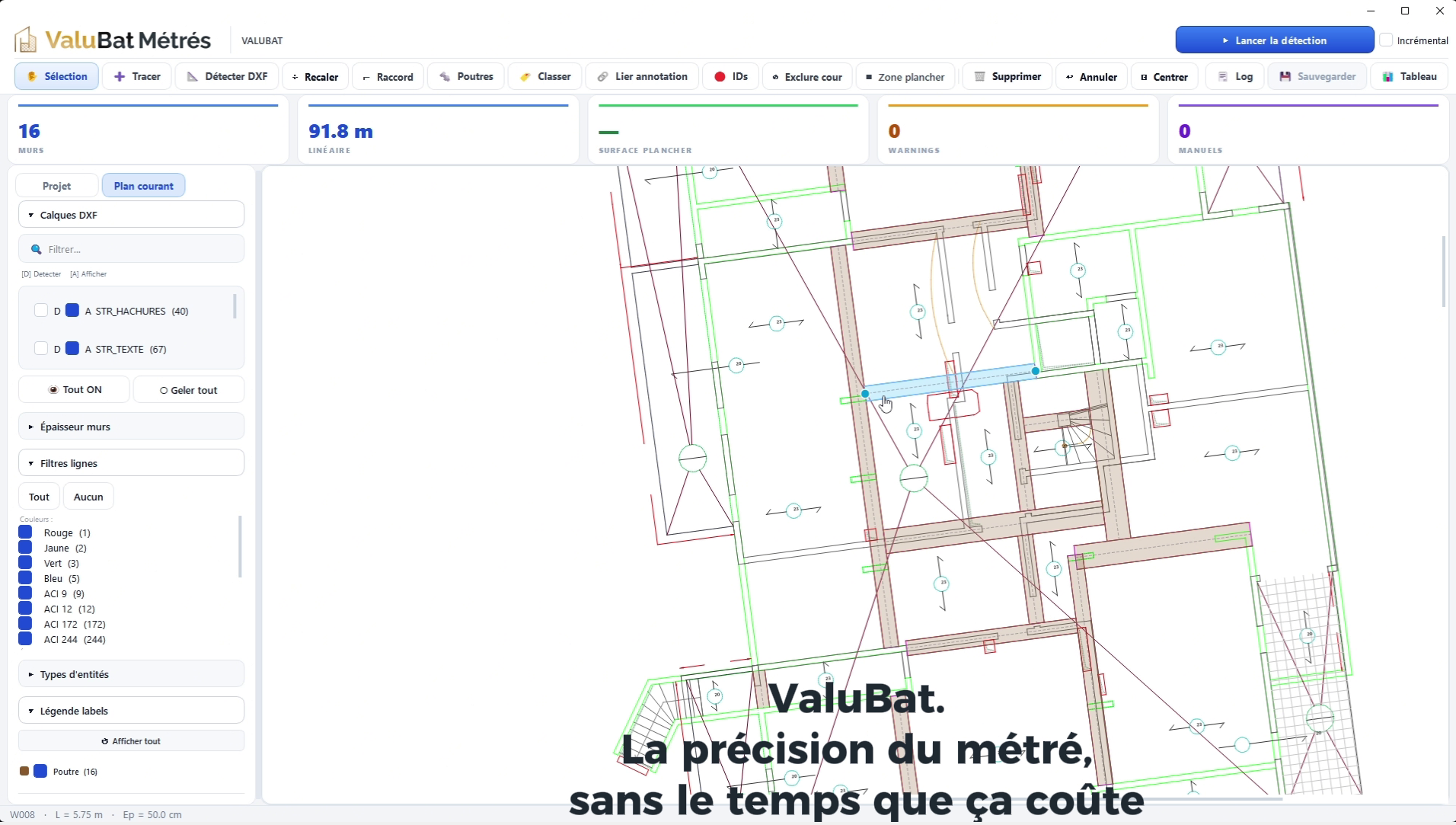Toggle the ACI 172 color filter
Screen dimensions: 1456x825
25,623
